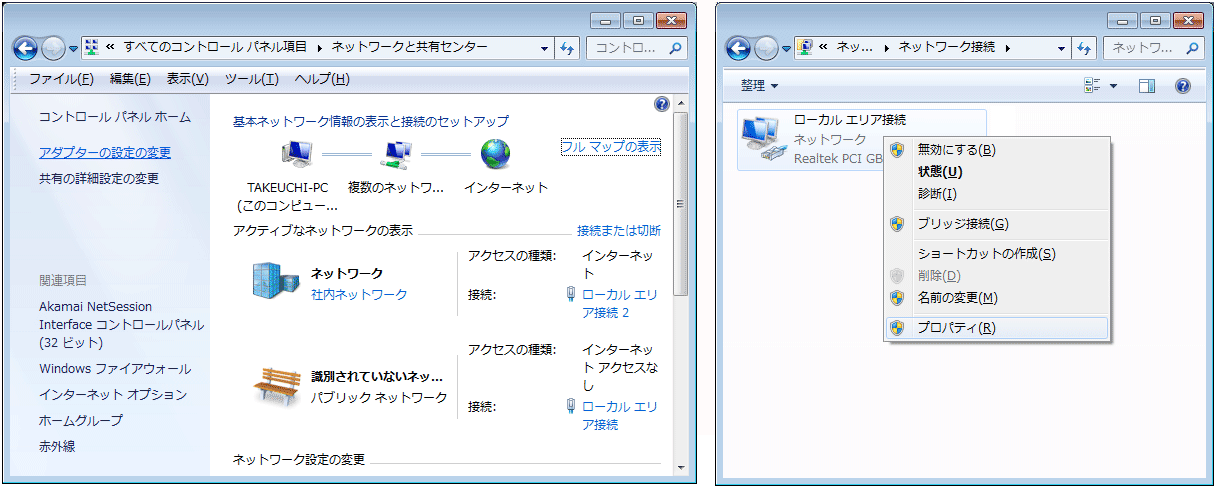
Task: Choose 無効にする(B) from context menu
Action: pos(997,150)
